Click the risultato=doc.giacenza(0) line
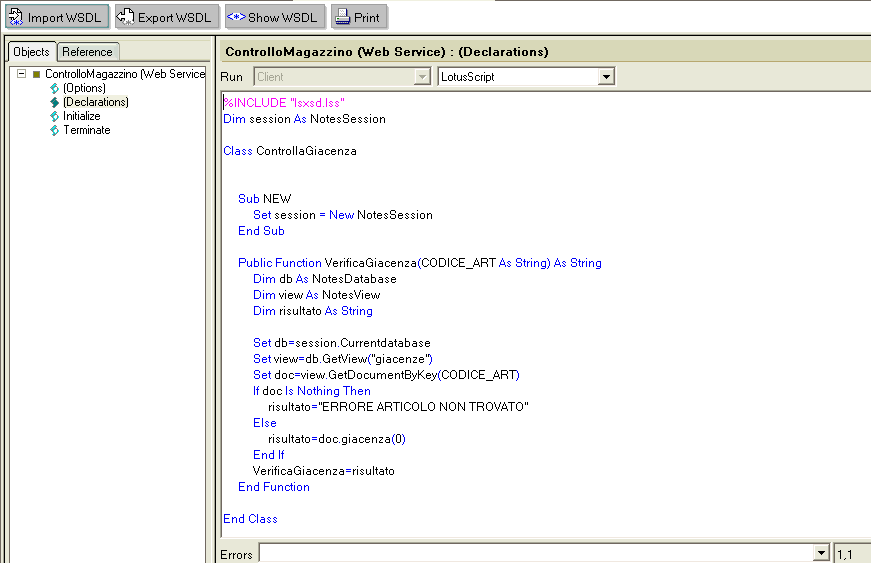Screen dimensions: 871x563 [337, 439]
